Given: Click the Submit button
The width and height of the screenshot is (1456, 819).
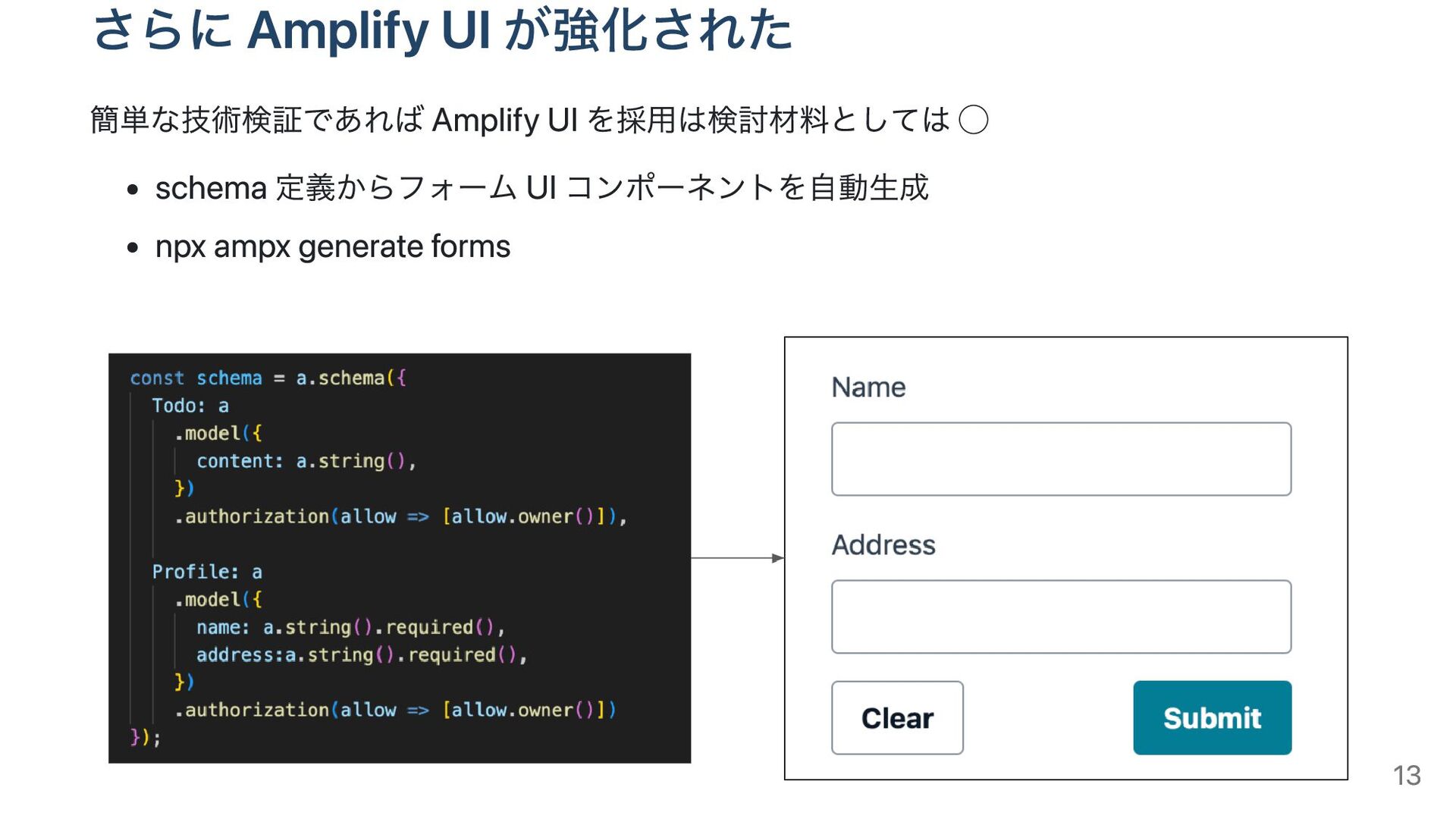Looking at the screenshot, I should point(1212,717).
